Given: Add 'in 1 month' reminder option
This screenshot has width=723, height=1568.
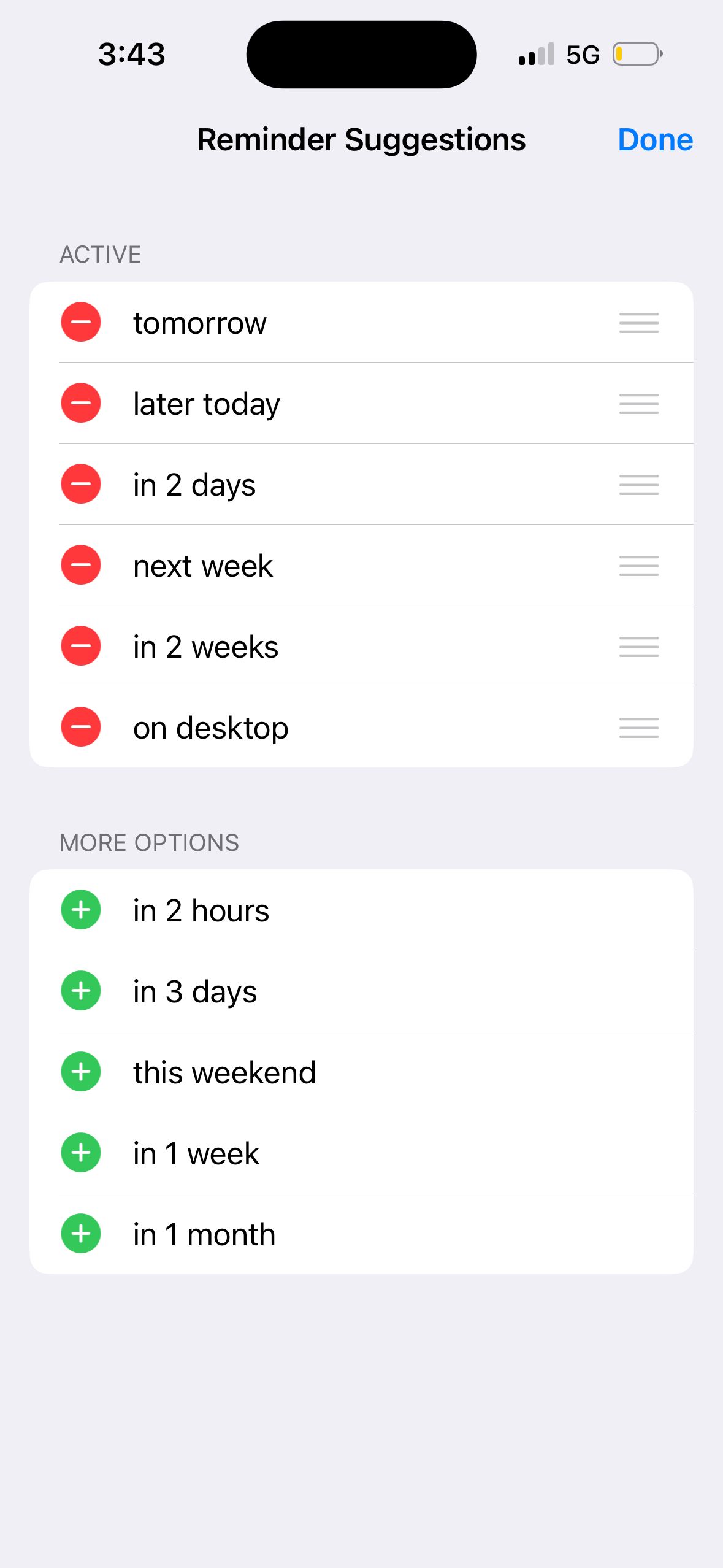Looking at the screenshot, I should 81,1234.
